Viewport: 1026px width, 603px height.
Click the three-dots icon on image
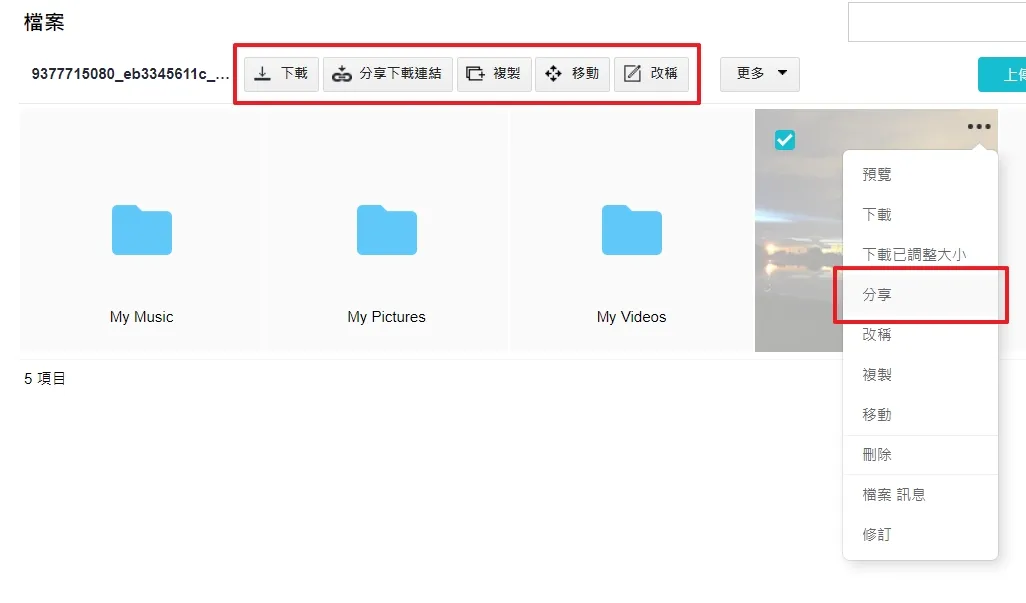click(979, 127)
